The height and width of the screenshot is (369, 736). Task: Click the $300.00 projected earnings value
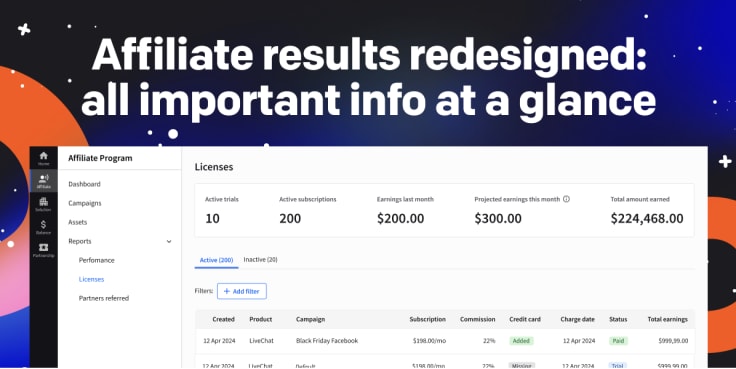(498, 218)
